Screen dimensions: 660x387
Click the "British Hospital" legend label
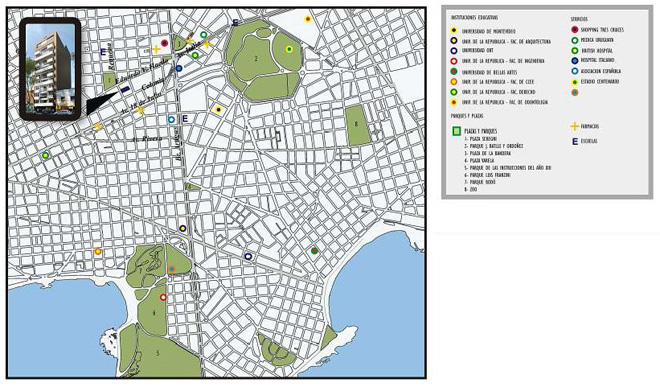click(x=596, y=50)
